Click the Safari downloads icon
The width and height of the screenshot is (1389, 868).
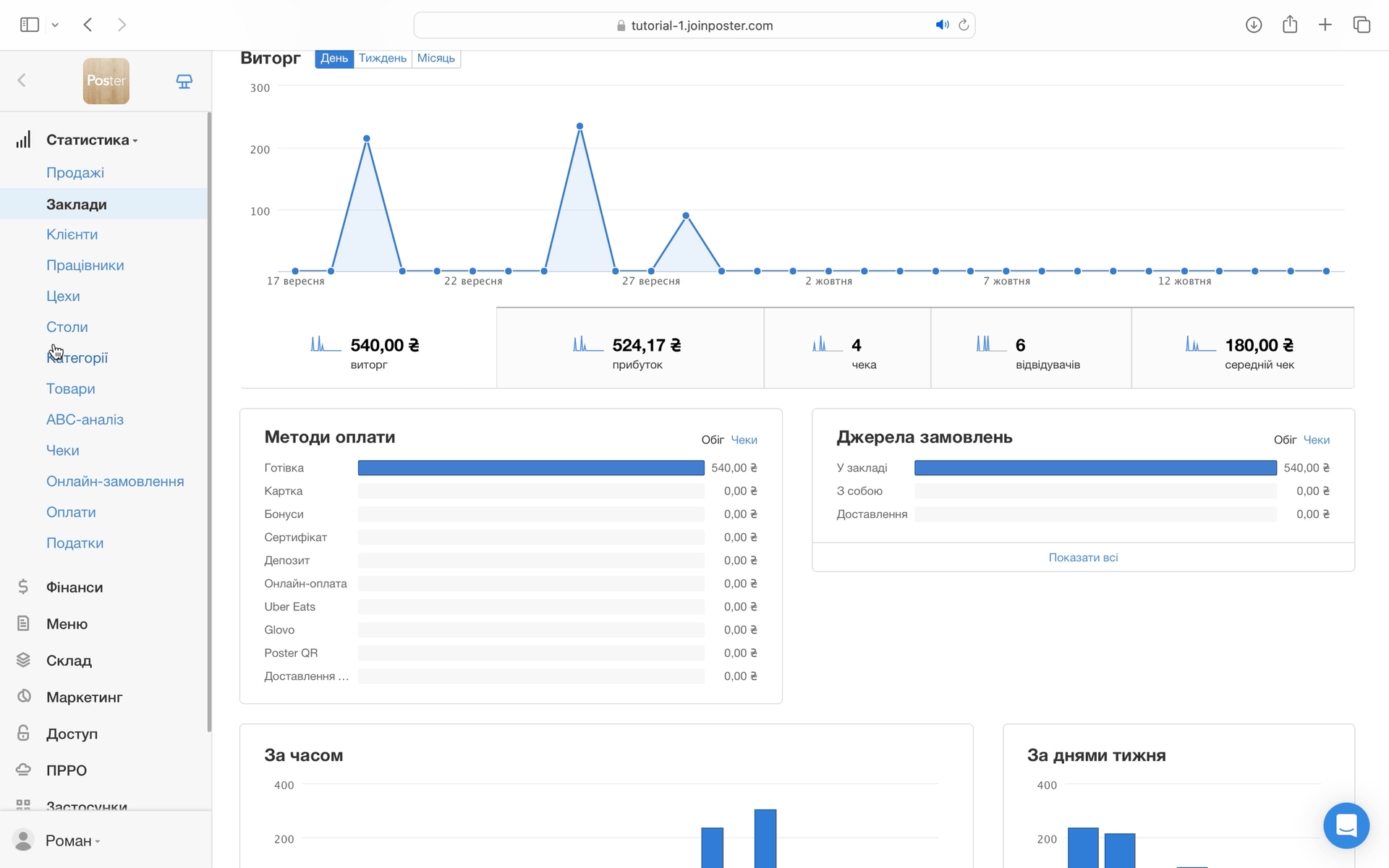1254,25
